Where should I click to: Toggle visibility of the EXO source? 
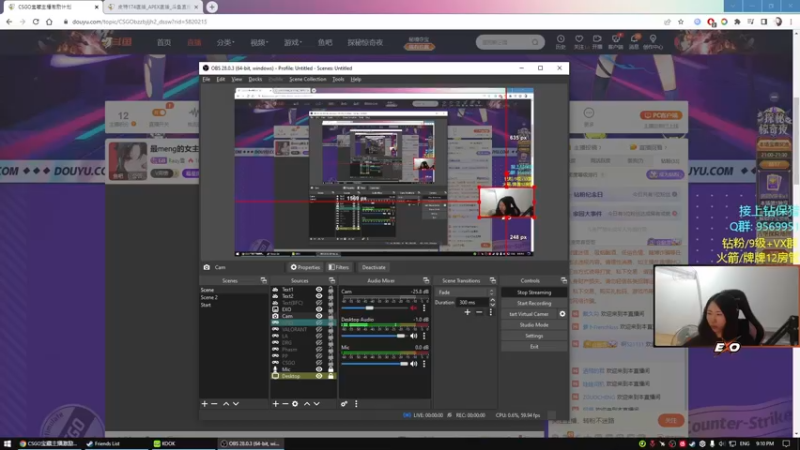click(319, 309)
